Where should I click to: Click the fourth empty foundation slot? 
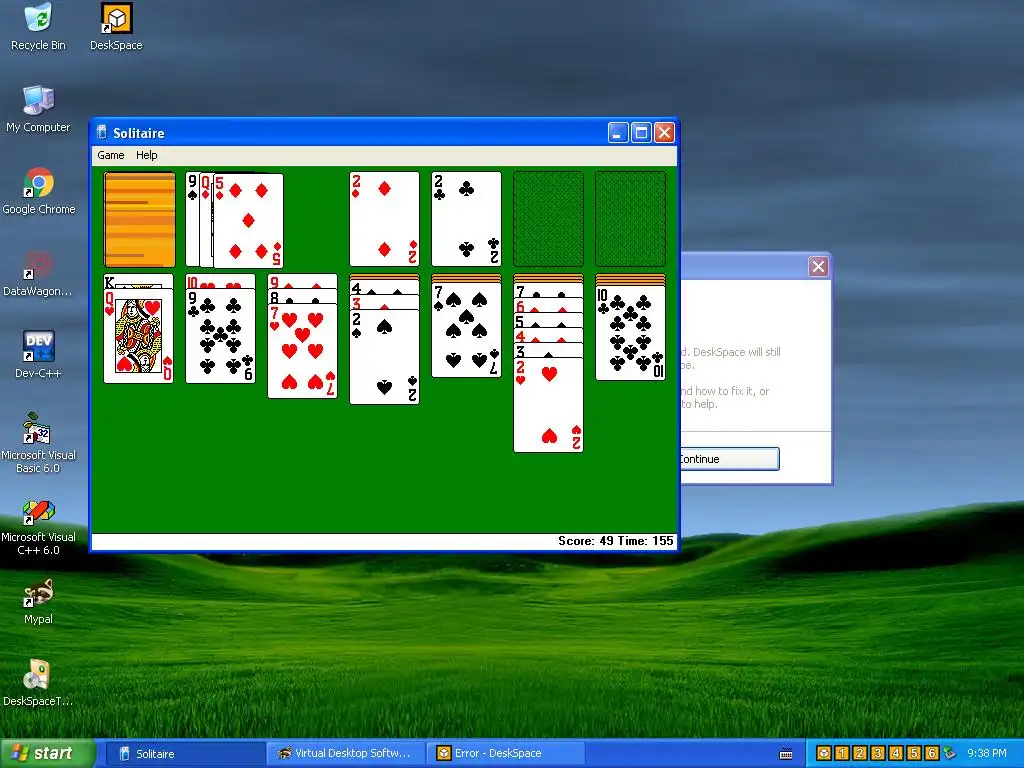click(x=630, y=219)
